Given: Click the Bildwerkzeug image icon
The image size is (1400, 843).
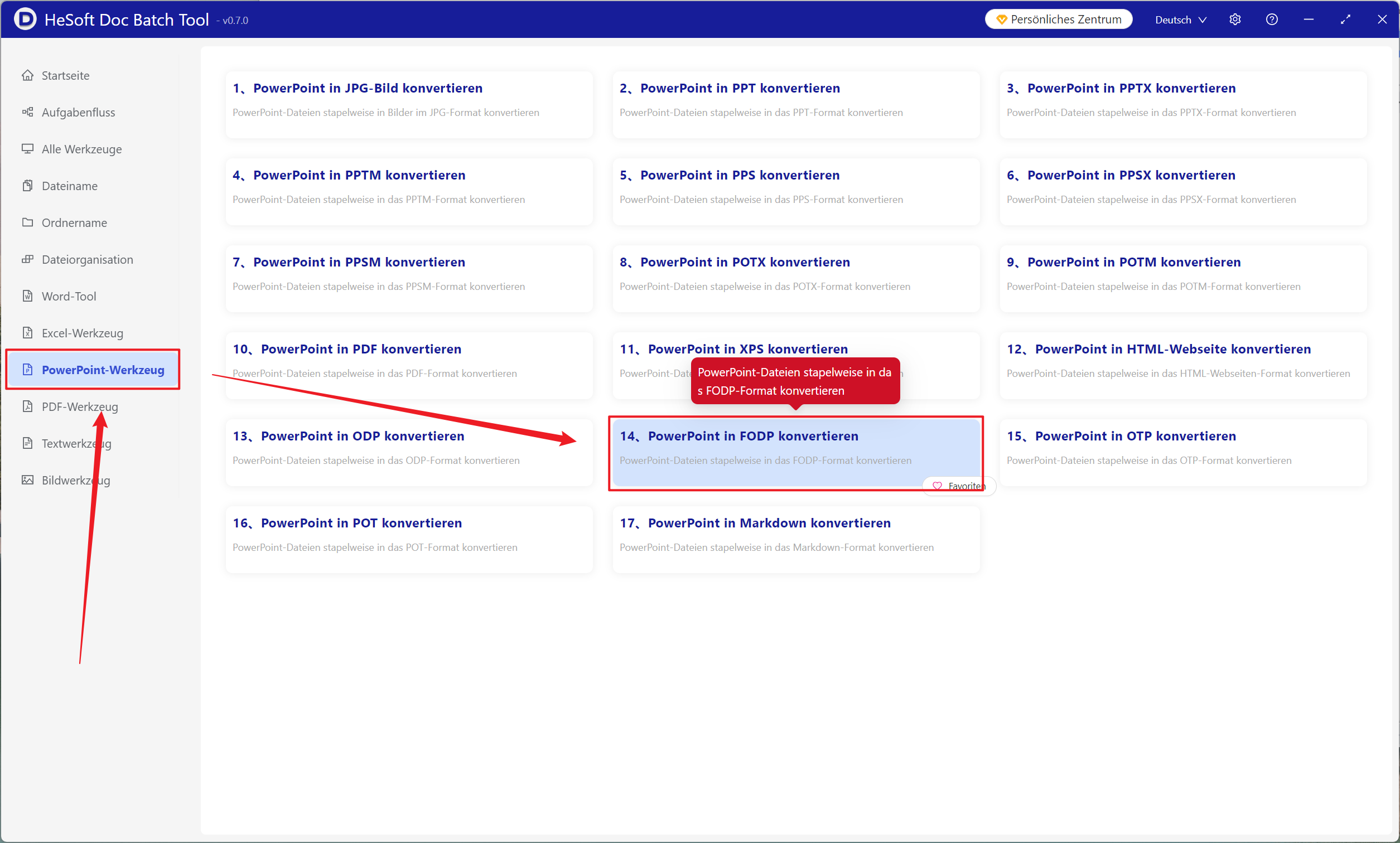Looking at the screenshot, I should click(x=27, y=480).
